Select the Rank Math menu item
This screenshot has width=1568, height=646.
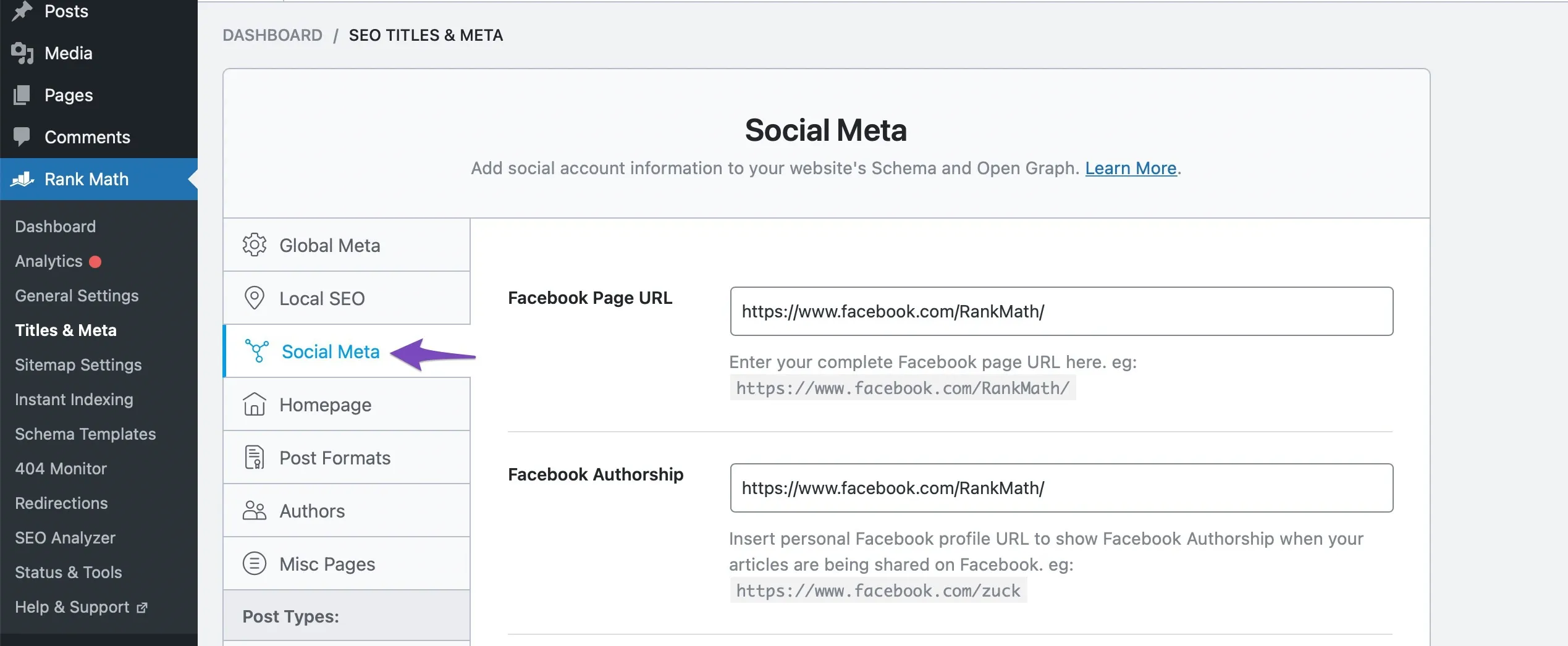click(x=99, y=179)
